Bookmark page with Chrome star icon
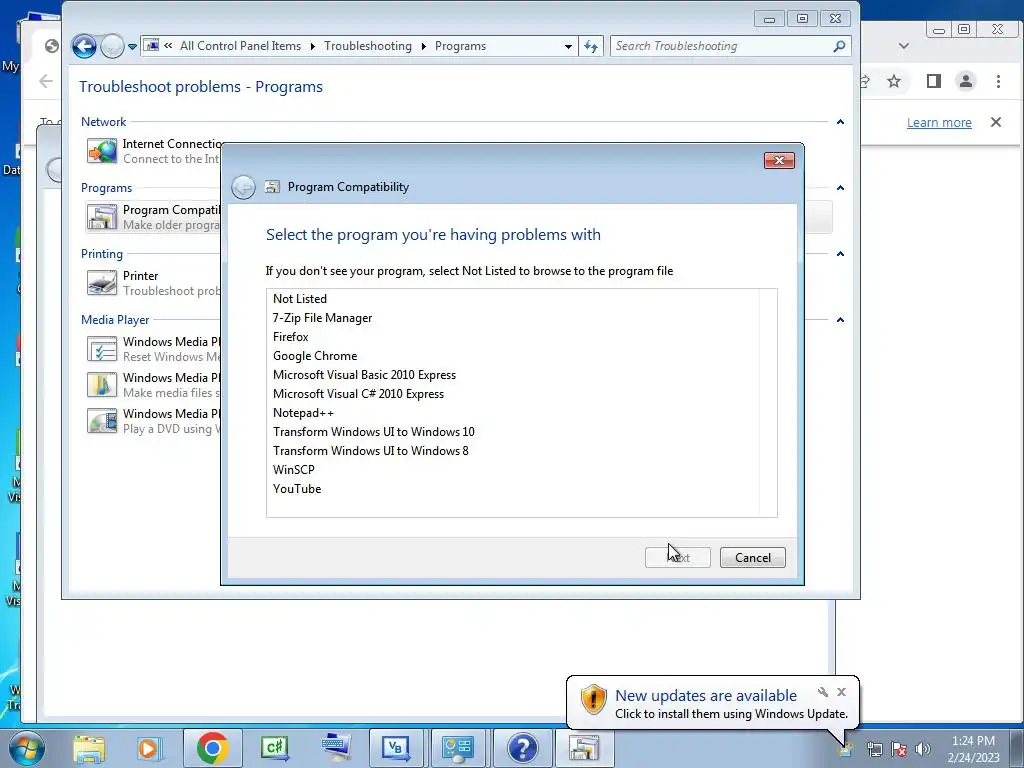Image resolution: width=1024 pixels, height=768 pixels. (x=894, y=81)
